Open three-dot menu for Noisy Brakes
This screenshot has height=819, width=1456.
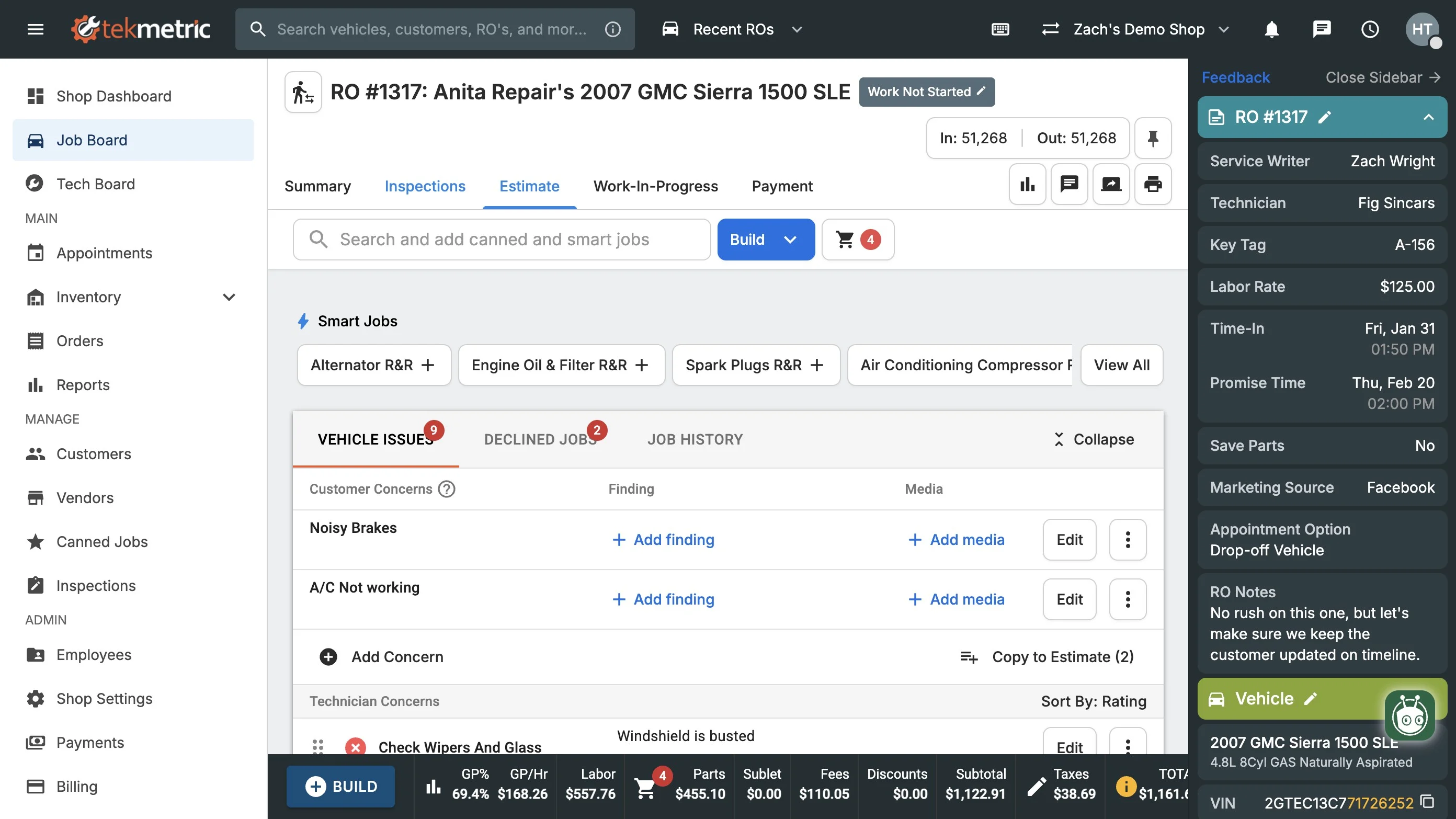pos(1127,540)
